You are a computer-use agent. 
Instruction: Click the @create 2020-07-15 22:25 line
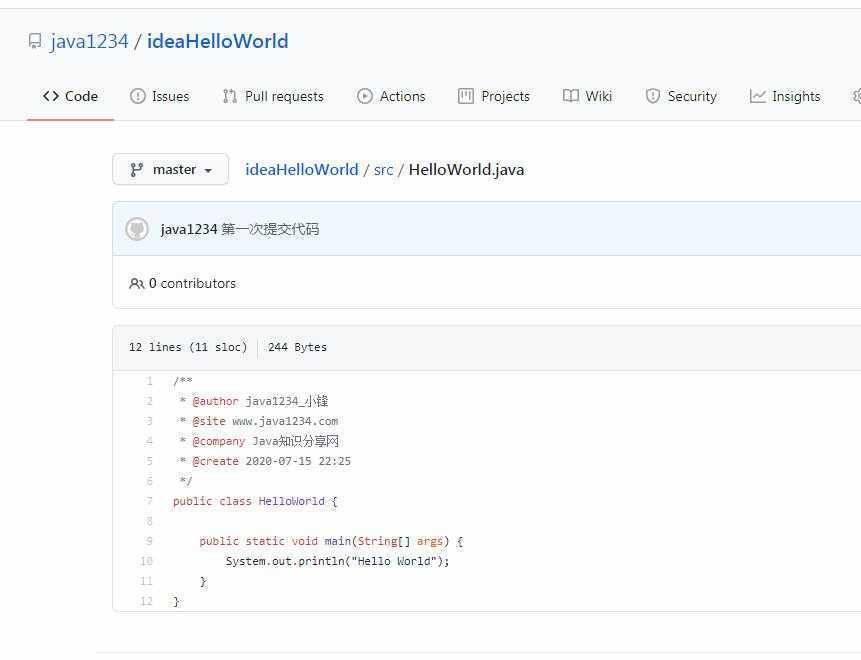pos(265,461)
